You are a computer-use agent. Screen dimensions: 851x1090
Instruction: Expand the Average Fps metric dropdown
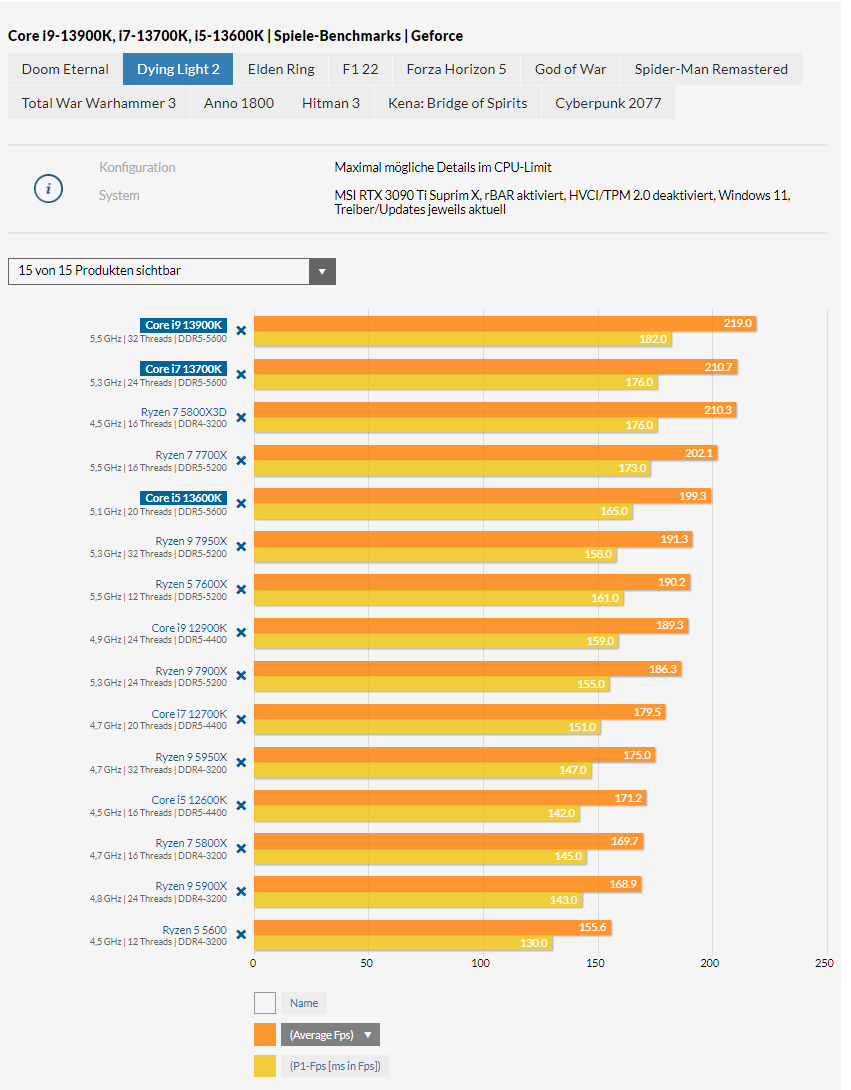pyautogui.click(x=330, y=1034)
